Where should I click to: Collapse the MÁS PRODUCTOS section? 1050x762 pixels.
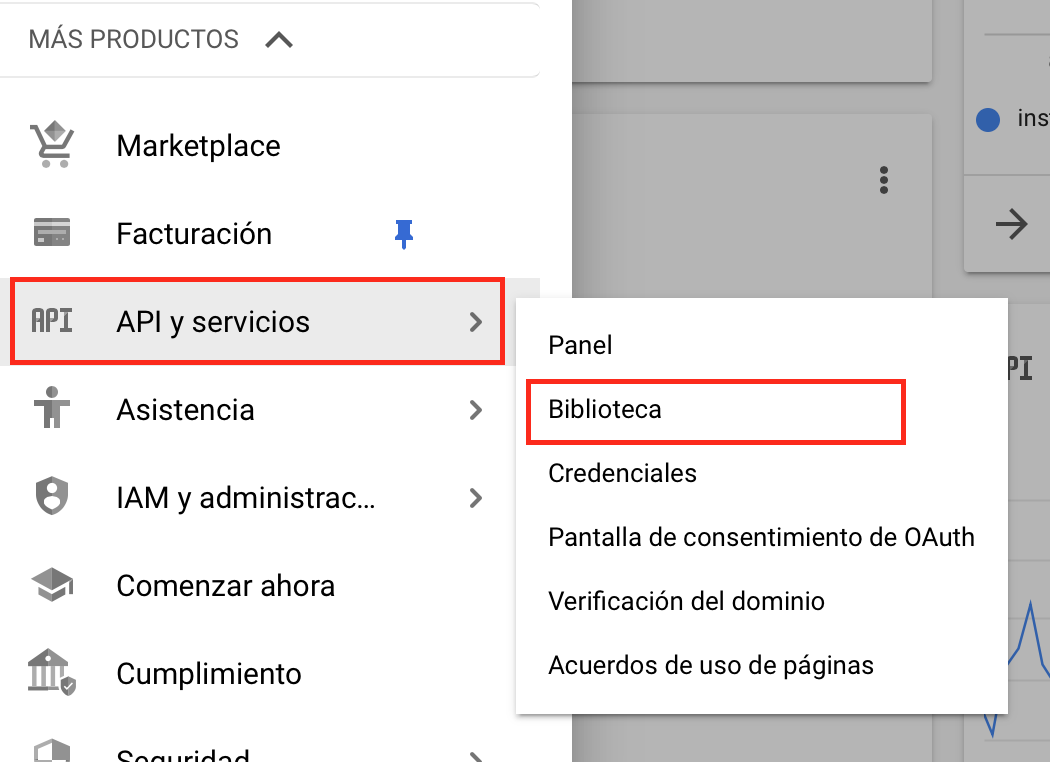(279, 40)
